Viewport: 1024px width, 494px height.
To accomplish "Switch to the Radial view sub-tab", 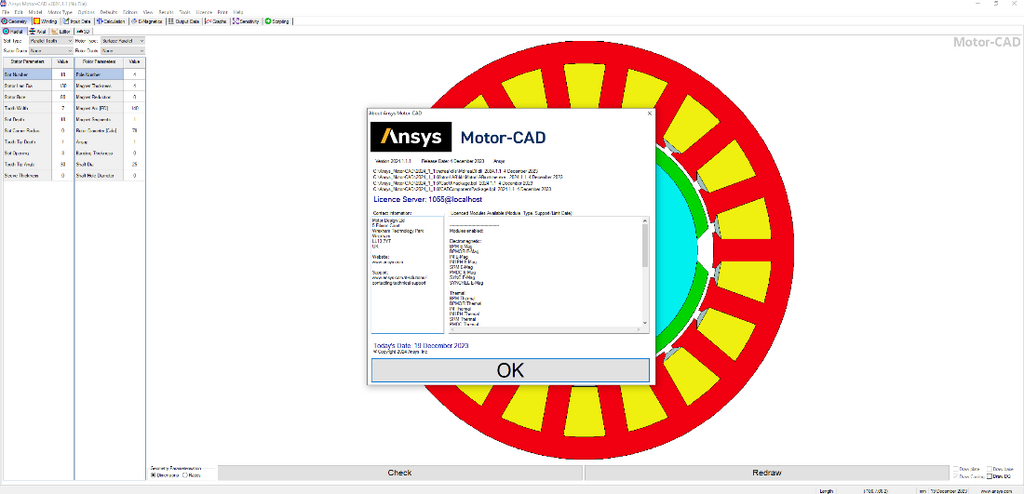I will point(13,31).
